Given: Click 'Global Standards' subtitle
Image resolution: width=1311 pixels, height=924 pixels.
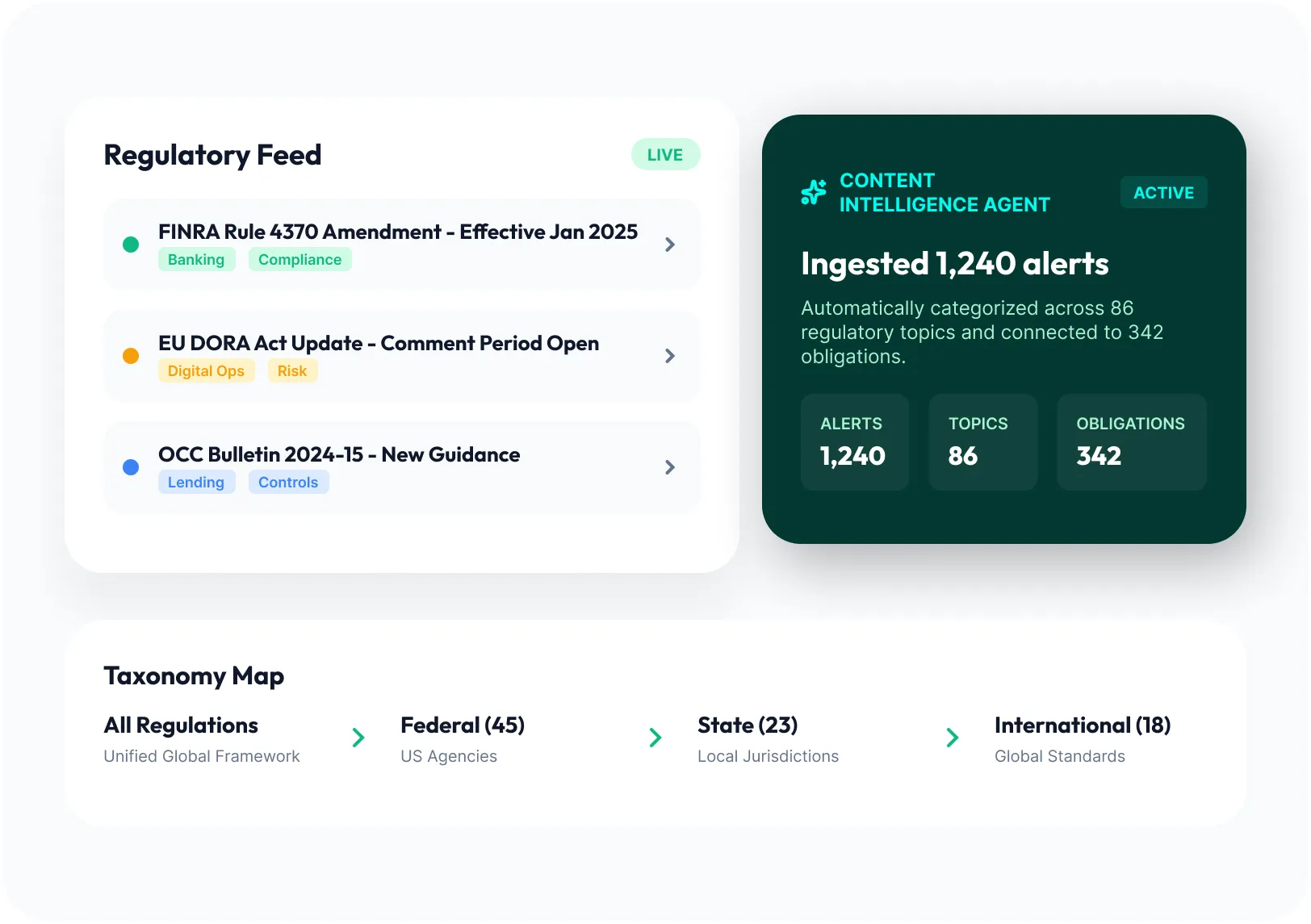Looking at the screenshot, I should (x=1060, y=757).
